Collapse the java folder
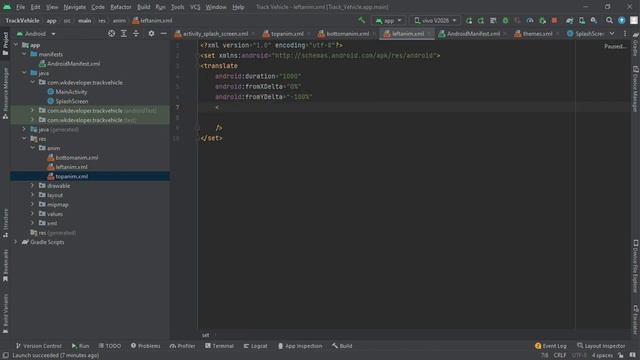Screen dimensions: 640x360 (24, 73)
